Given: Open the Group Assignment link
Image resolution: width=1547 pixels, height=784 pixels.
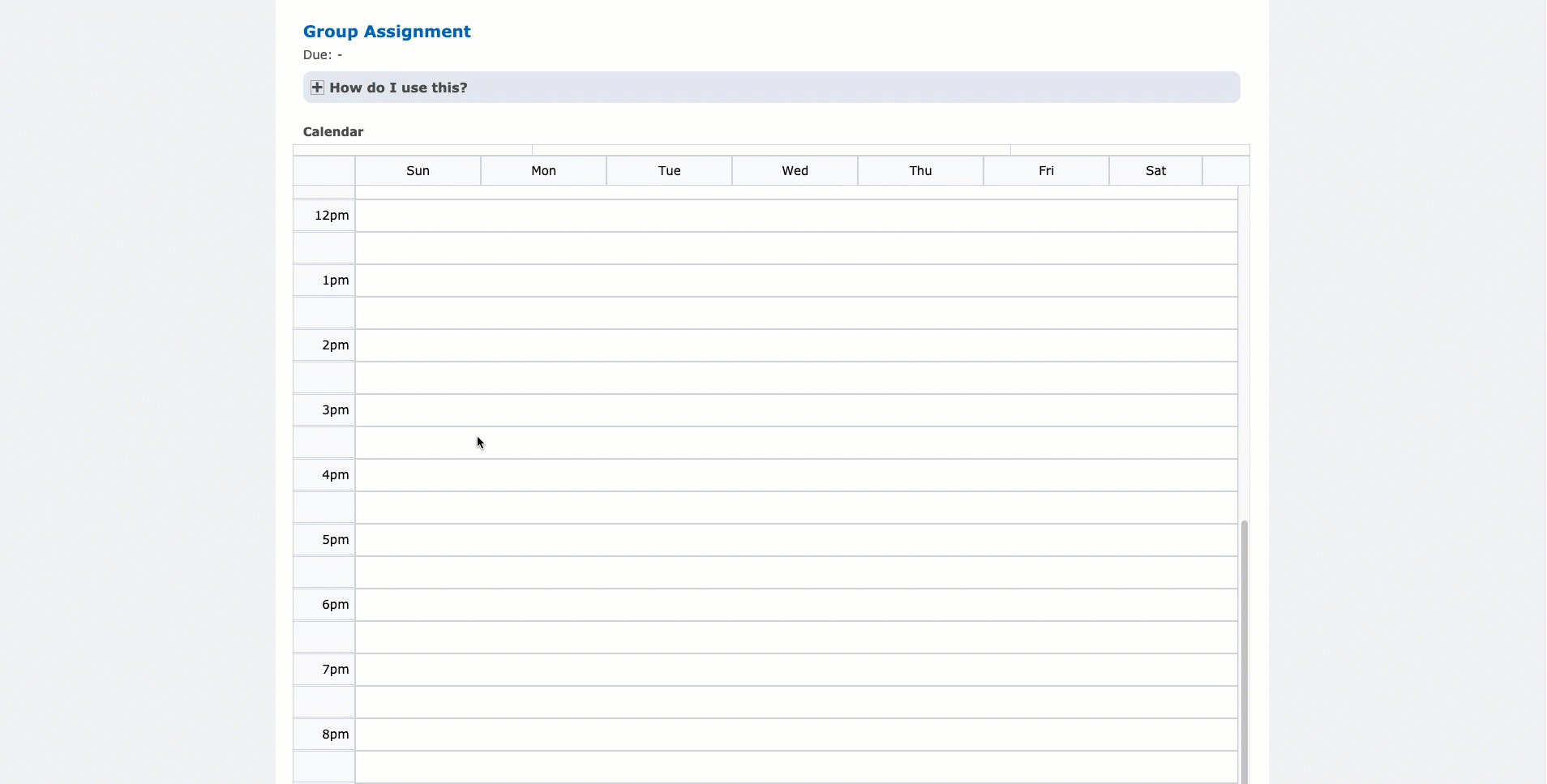Looking at the screenshot, I should click(x=387, y=32).
